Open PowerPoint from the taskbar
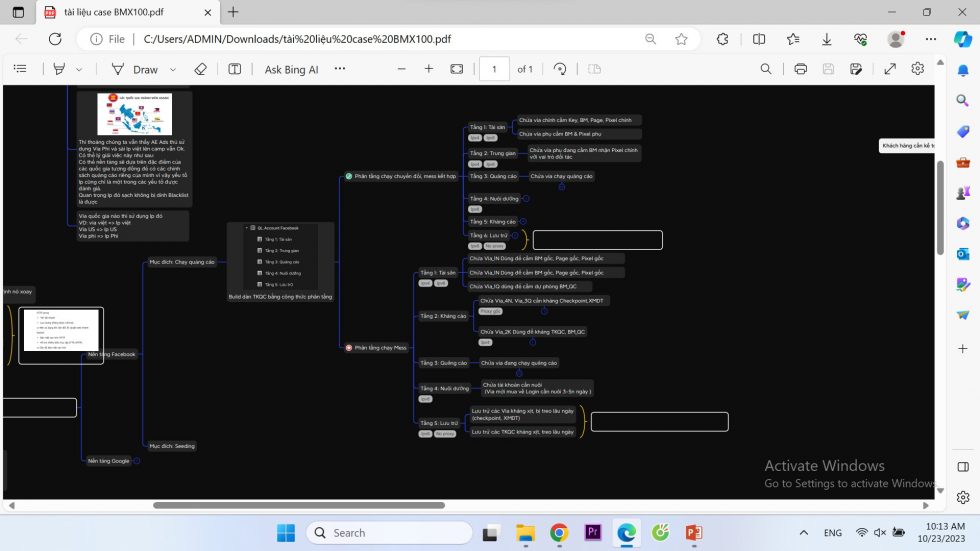 pyautogui.click(x=694, y=532)
